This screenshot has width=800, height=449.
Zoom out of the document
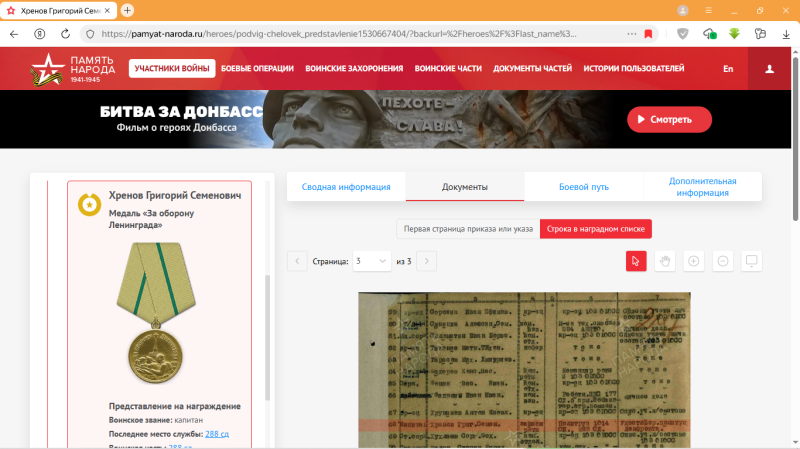722,261
